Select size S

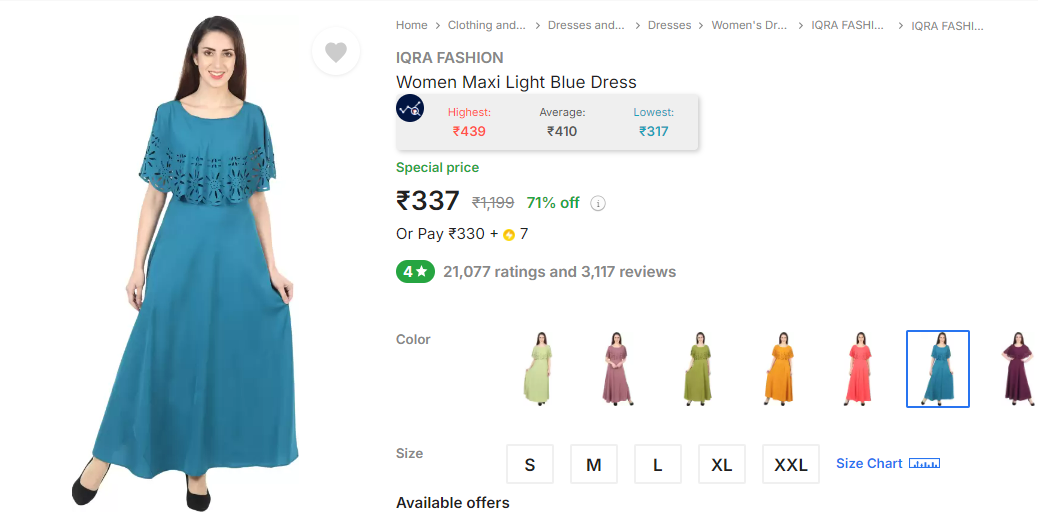[x=530, y=464]
